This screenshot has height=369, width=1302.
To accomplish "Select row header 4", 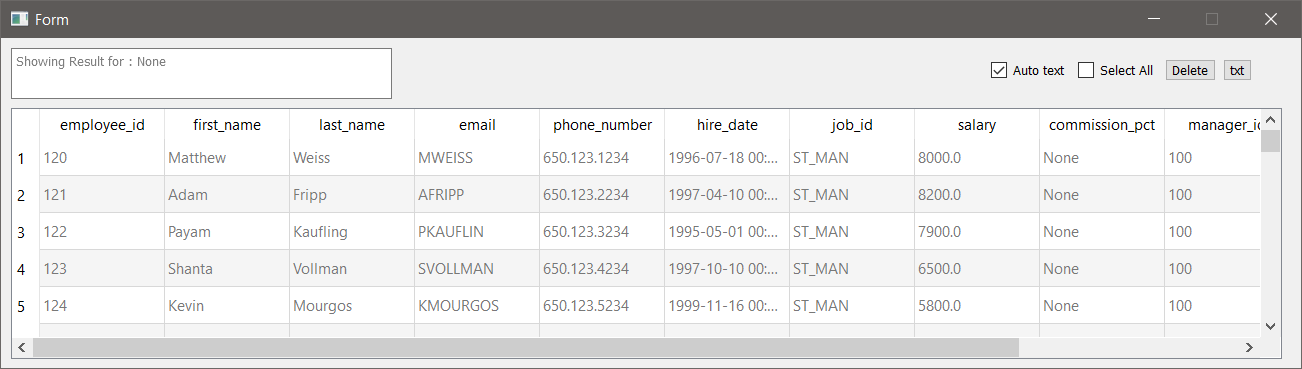I will coord(25,269).
